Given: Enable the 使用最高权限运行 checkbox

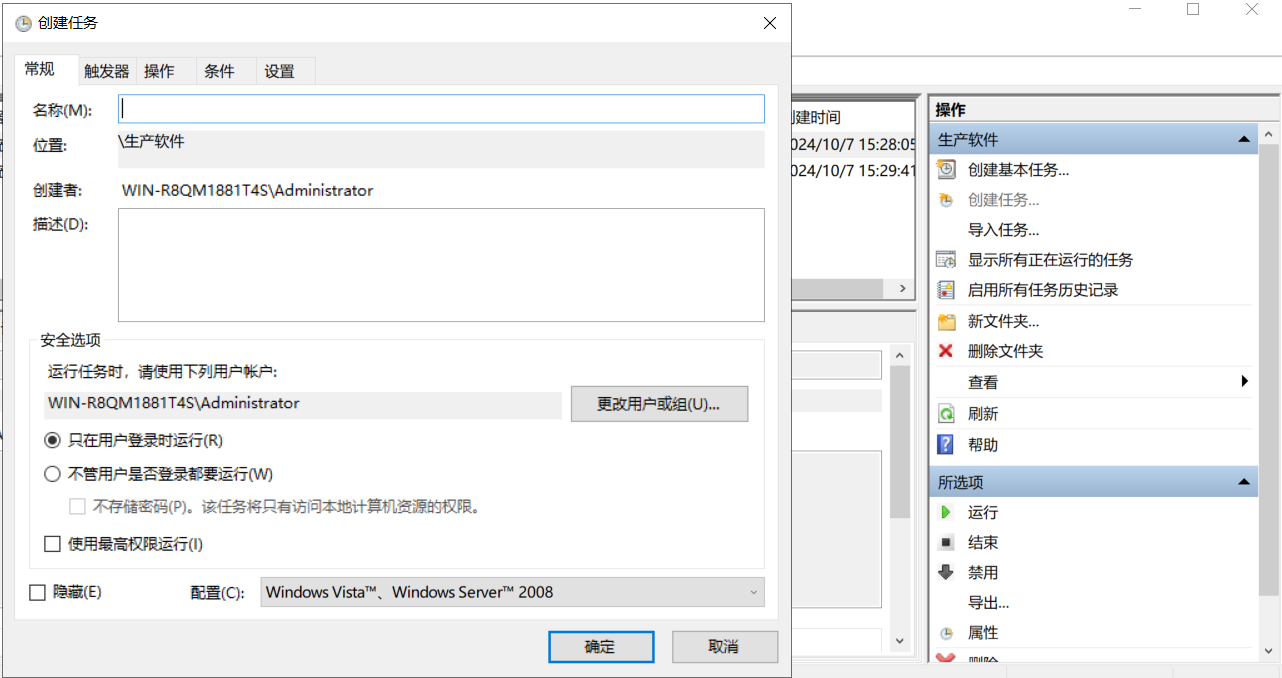Looking at the screenshot, I should coord(53,544).
